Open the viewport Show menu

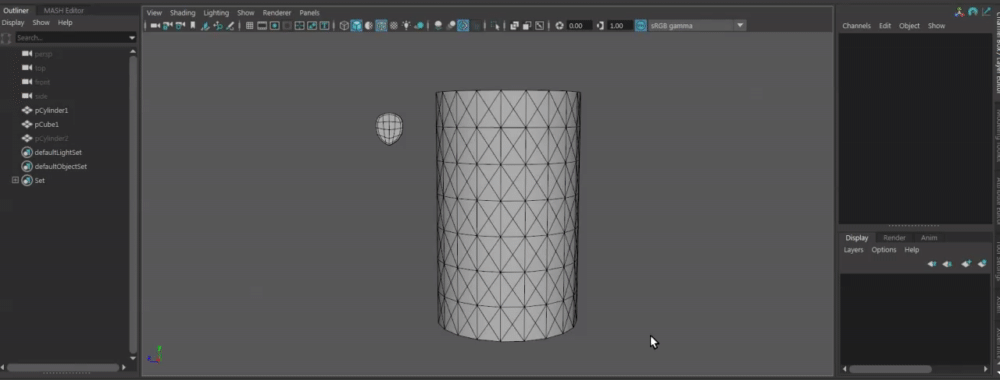coord(246,13)
